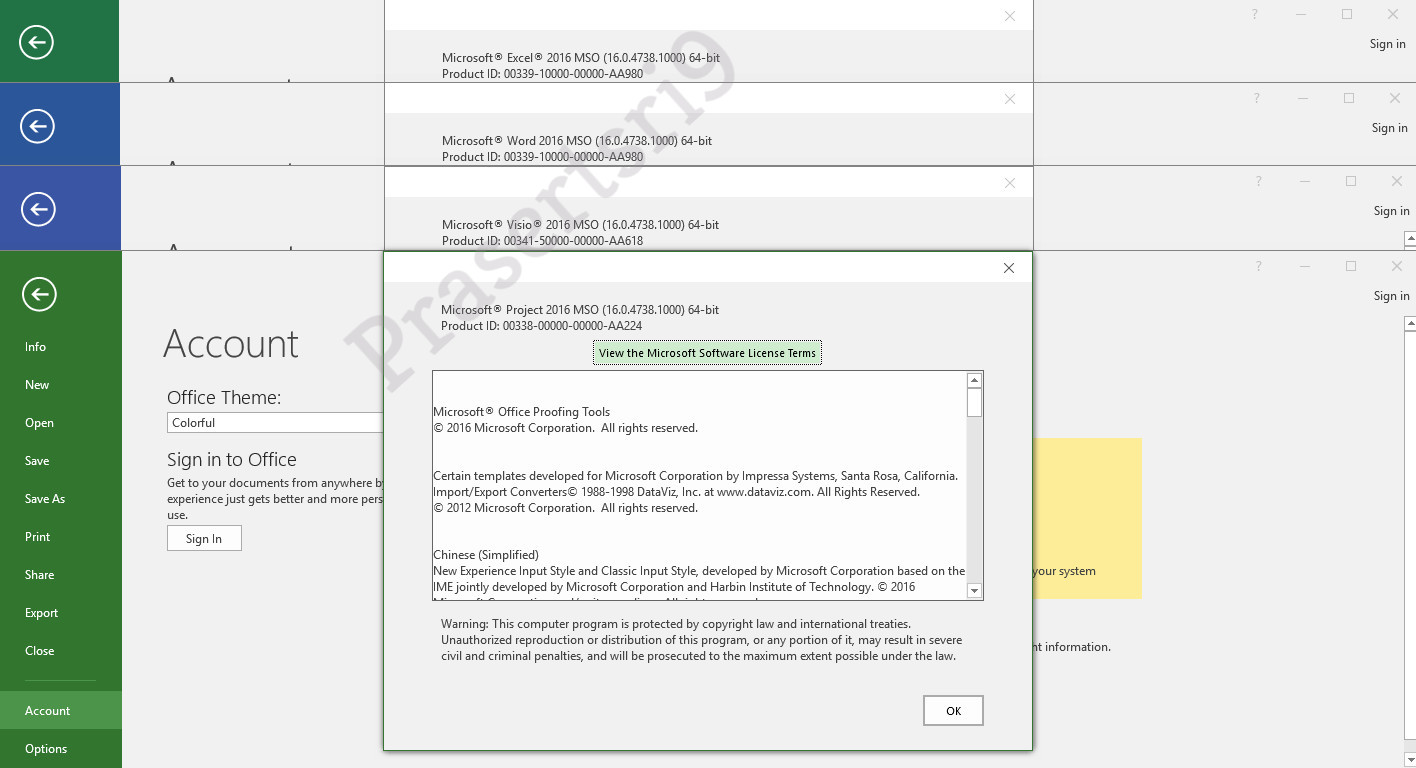Click Visio window's right scrollbar up arrow
The height and width of the screenshot is (768, 1416).
pos(1410,240)
